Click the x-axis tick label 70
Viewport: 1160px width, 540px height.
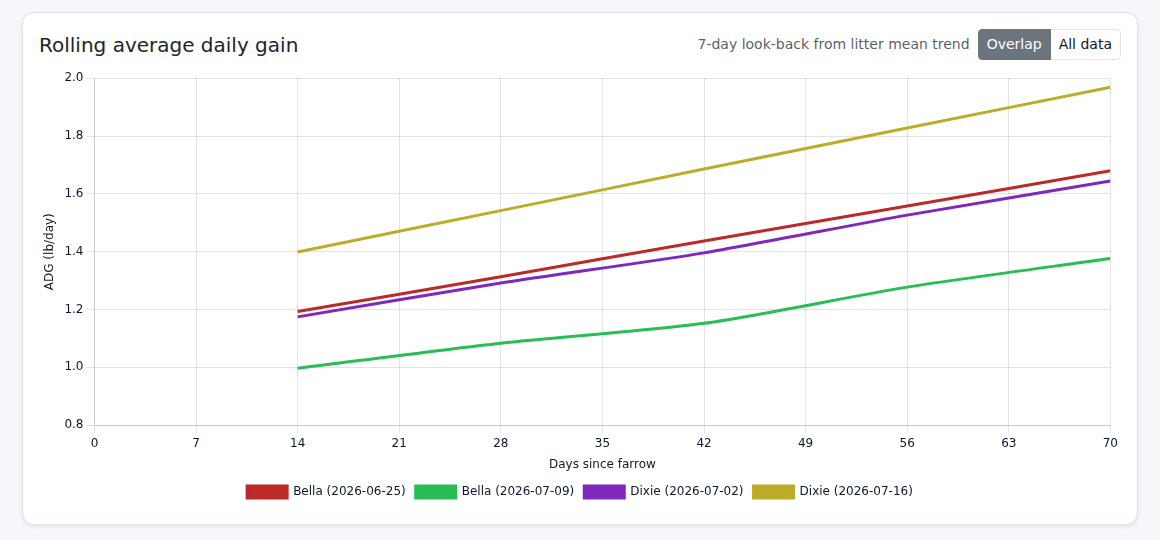(x=1110, y=443)
